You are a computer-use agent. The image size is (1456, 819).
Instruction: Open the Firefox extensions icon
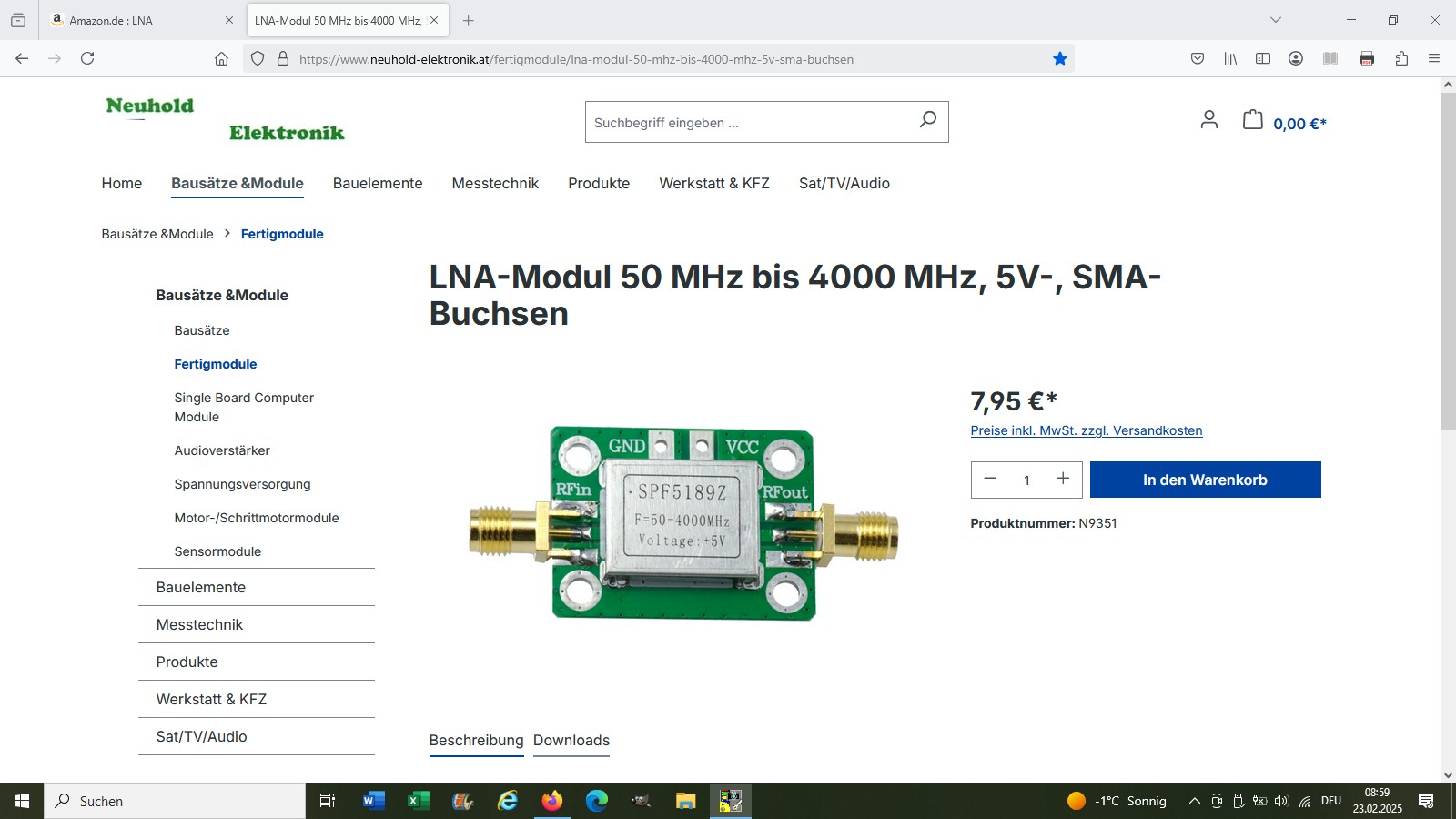click(x=1401, y=59)
